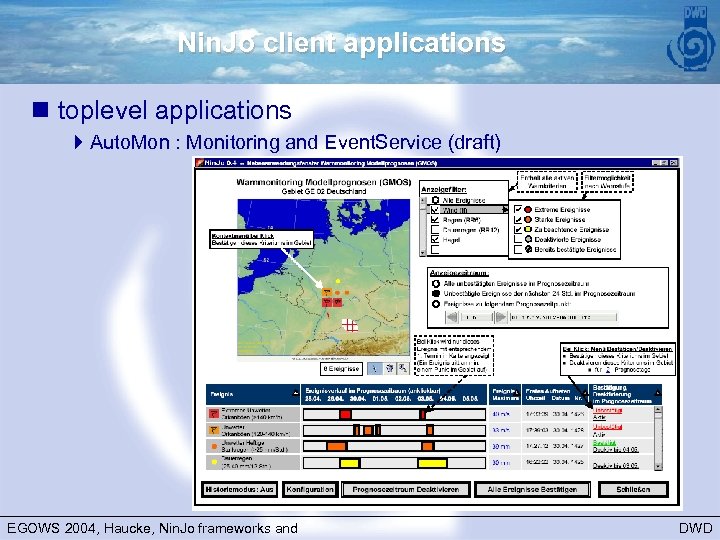Screen dimensions: 720x540
Task: Click the 0 Ereignisse counter box
Action: (x=341, y=369)
